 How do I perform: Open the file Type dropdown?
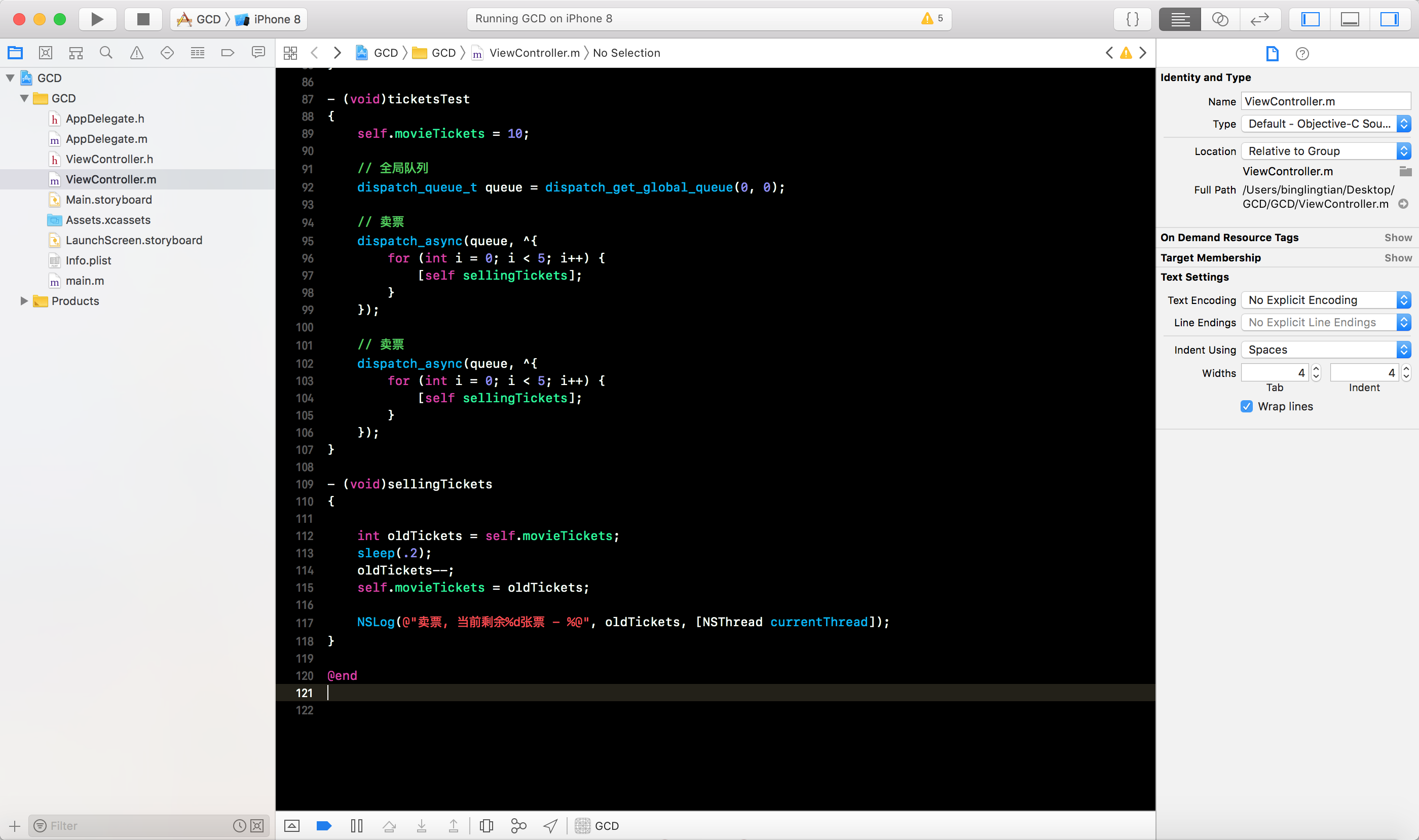pyautogui.click(x=1326, y=124)
